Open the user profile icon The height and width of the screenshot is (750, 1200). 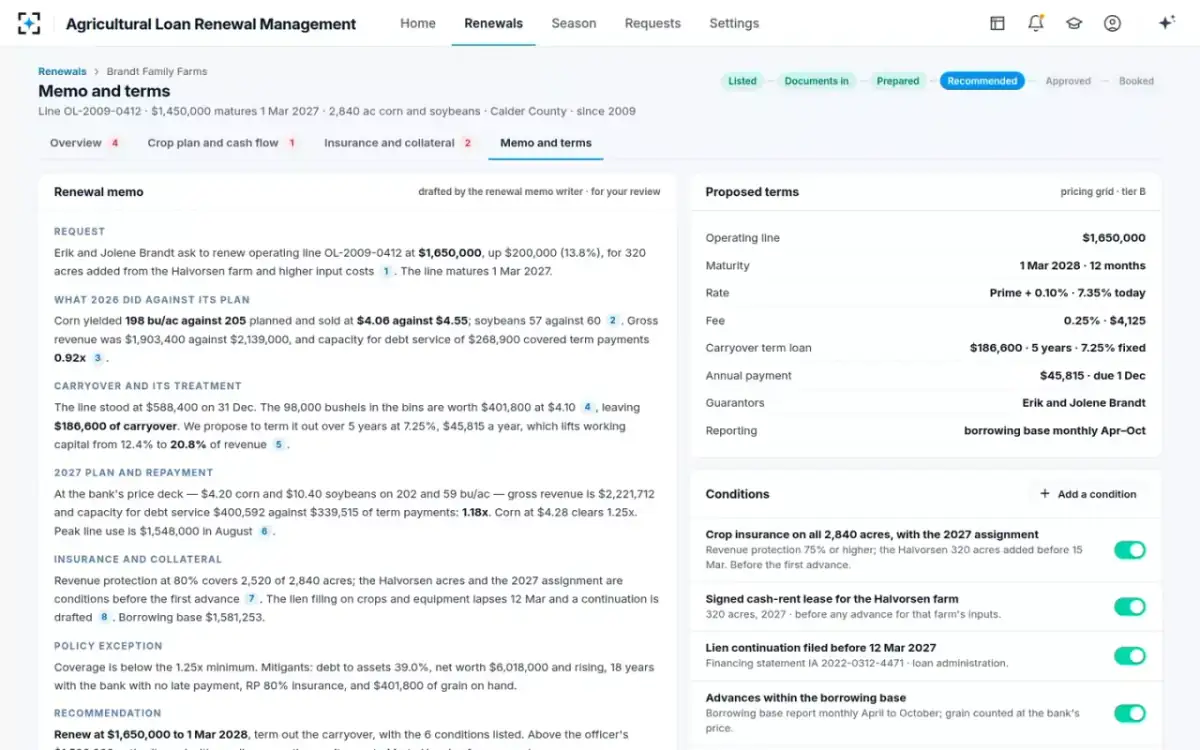pyautogui.click(x=1112, y=23)
